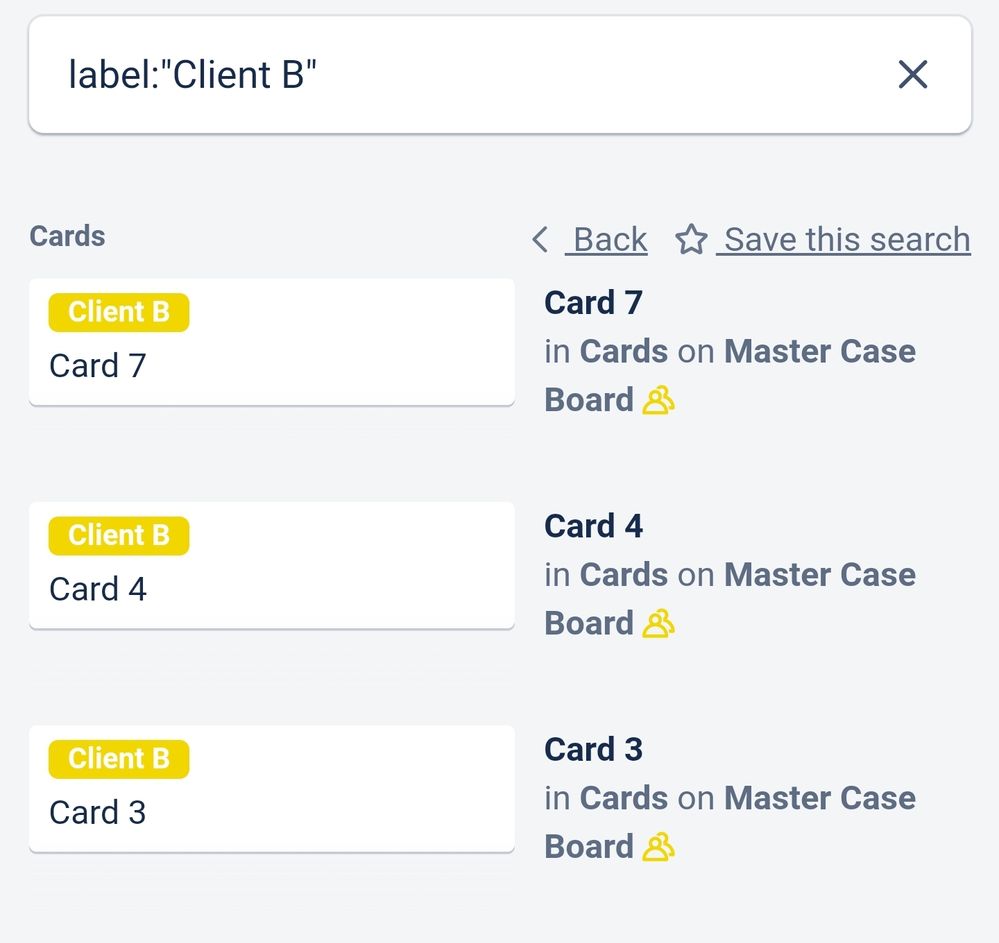
Task: Click team visibility icon beside Card 3
Action: tap(658, 847)
